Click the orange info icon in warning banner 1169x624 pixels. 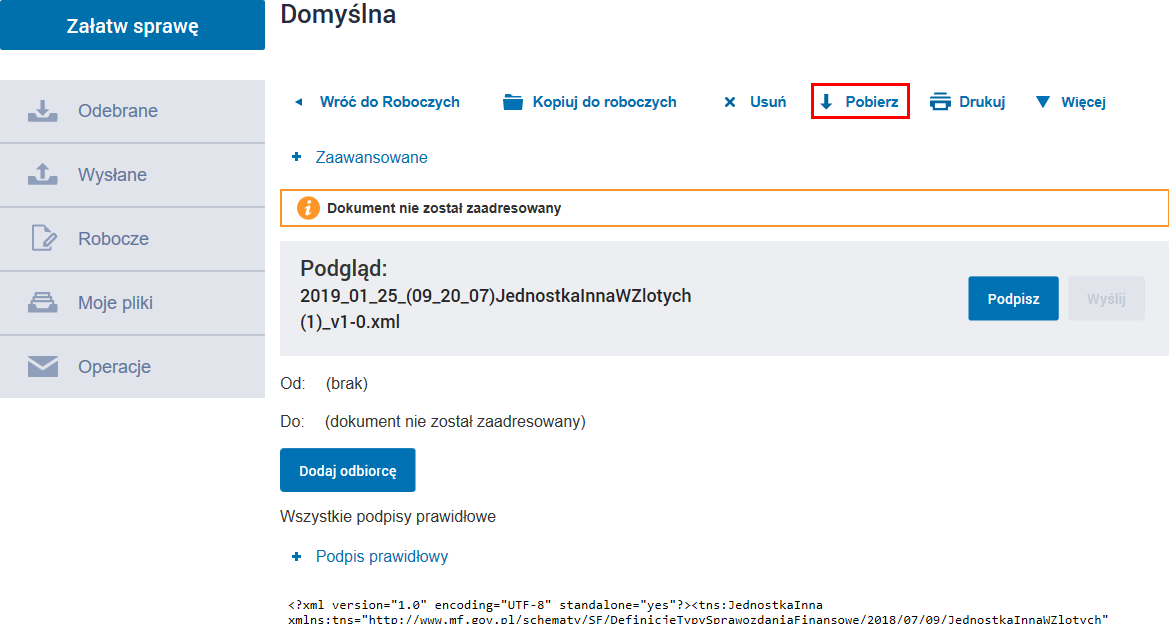(x=309, y=209)
